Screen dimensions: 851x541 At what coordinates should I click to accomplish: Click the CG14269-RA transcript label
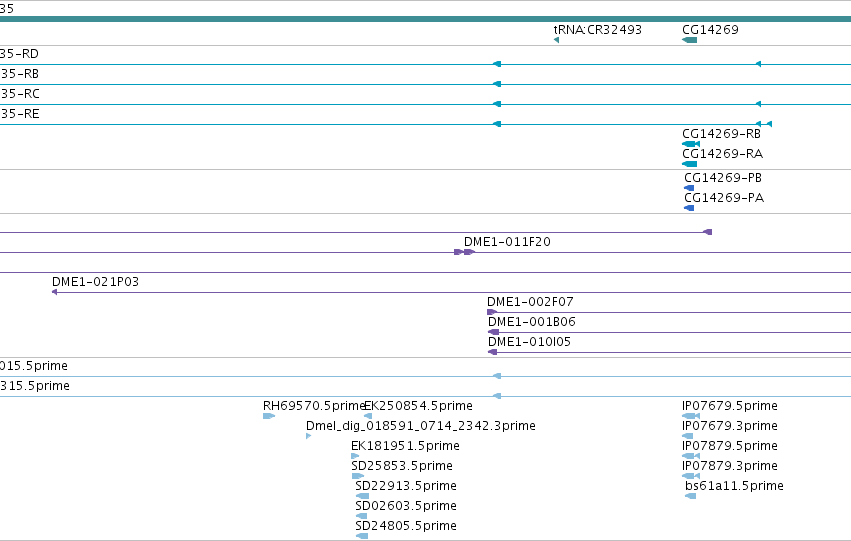click(722, 154)
